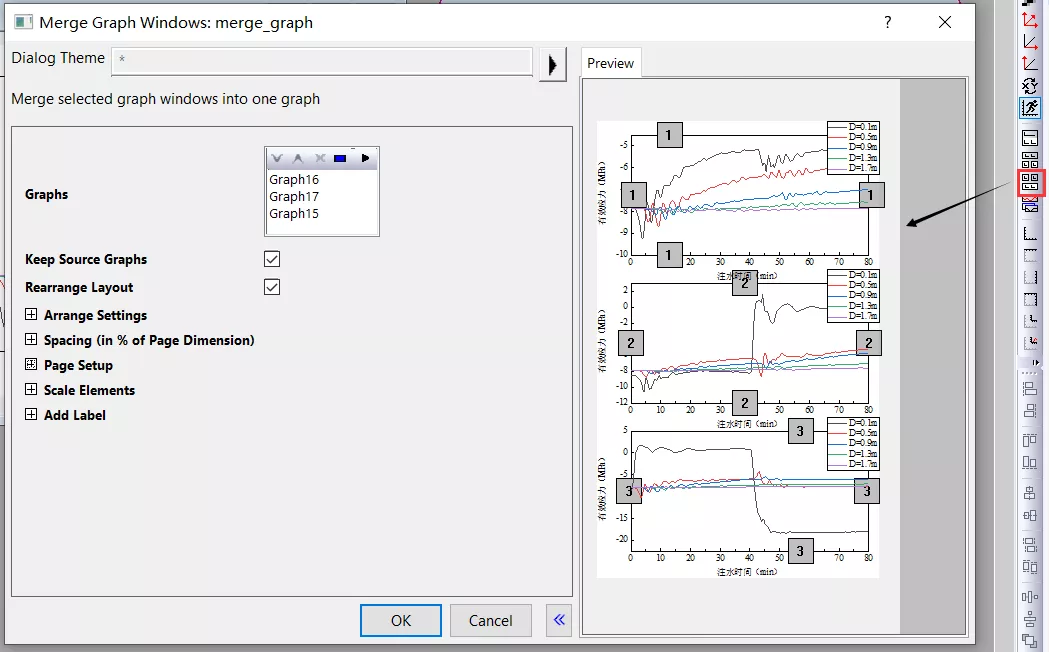The height and width of the screenshot is (652, 1049).
Task: Open help with the question mark
Action: point(888,22)
